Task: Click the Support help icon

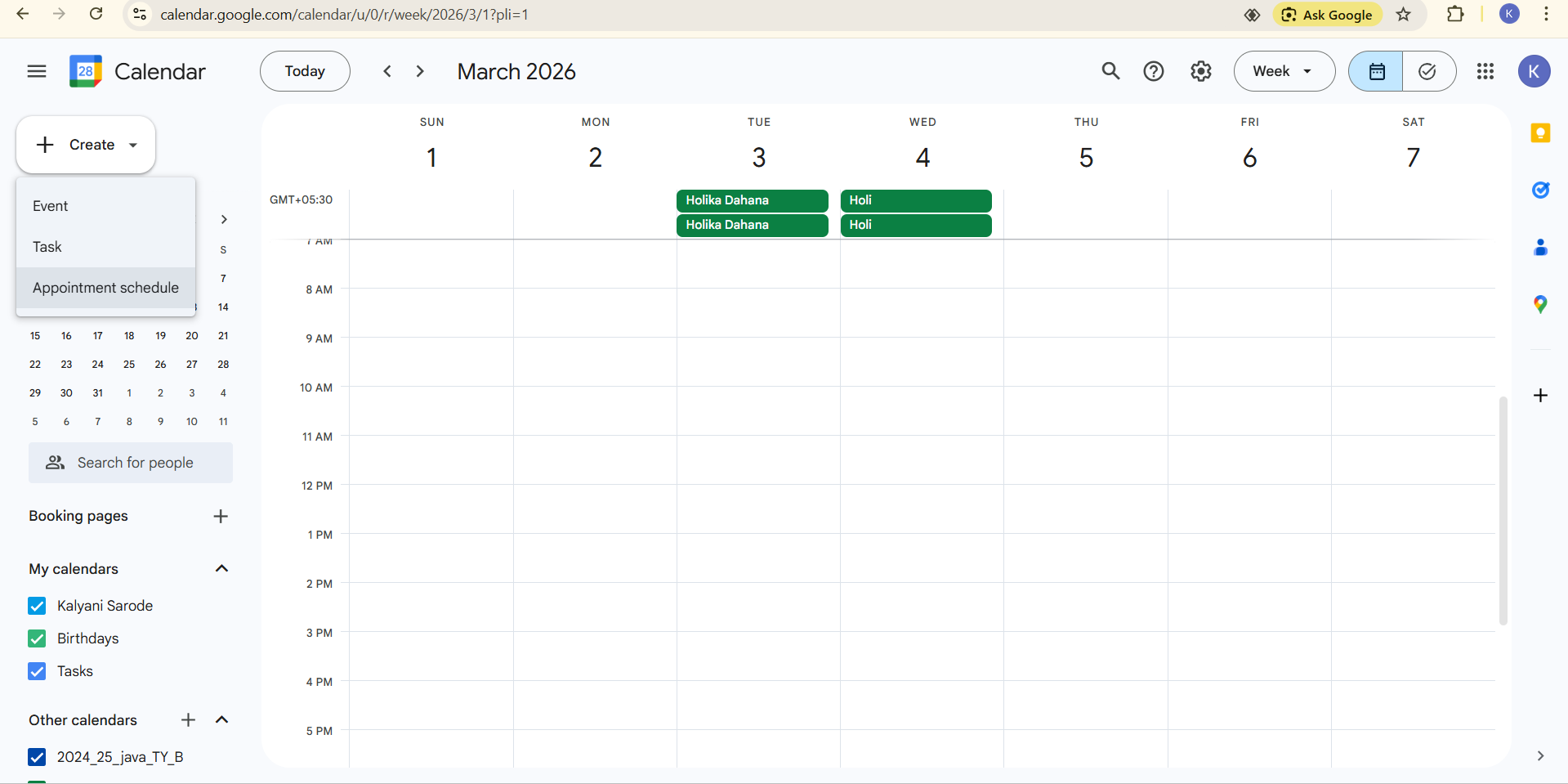Action: click(x=1153, y=71)
